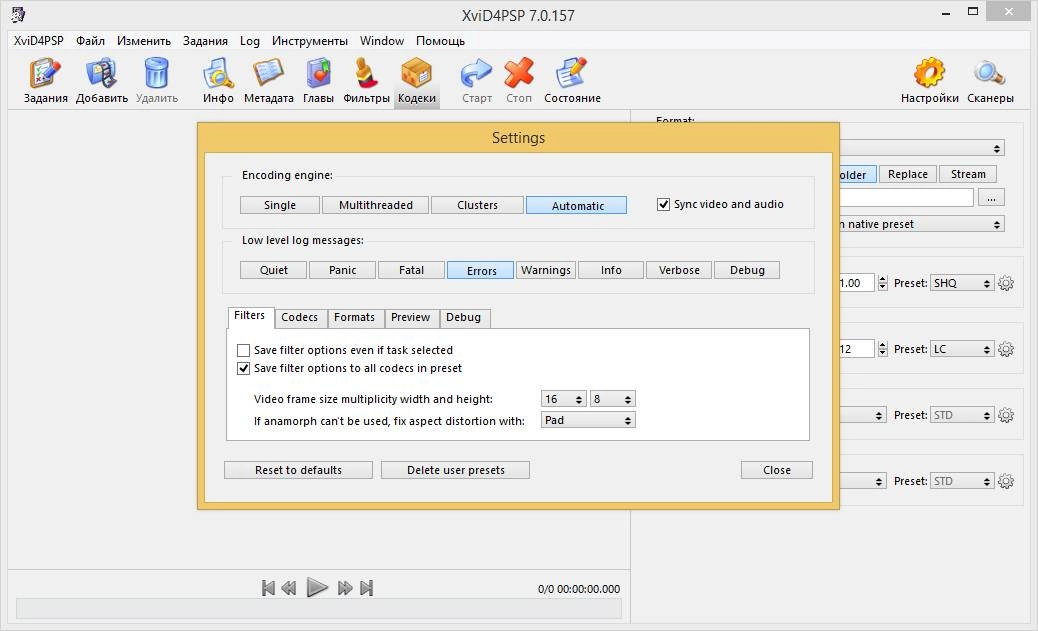
Task: Open settings gear next to SHQ preset
Action: (x=1006, y=283)
